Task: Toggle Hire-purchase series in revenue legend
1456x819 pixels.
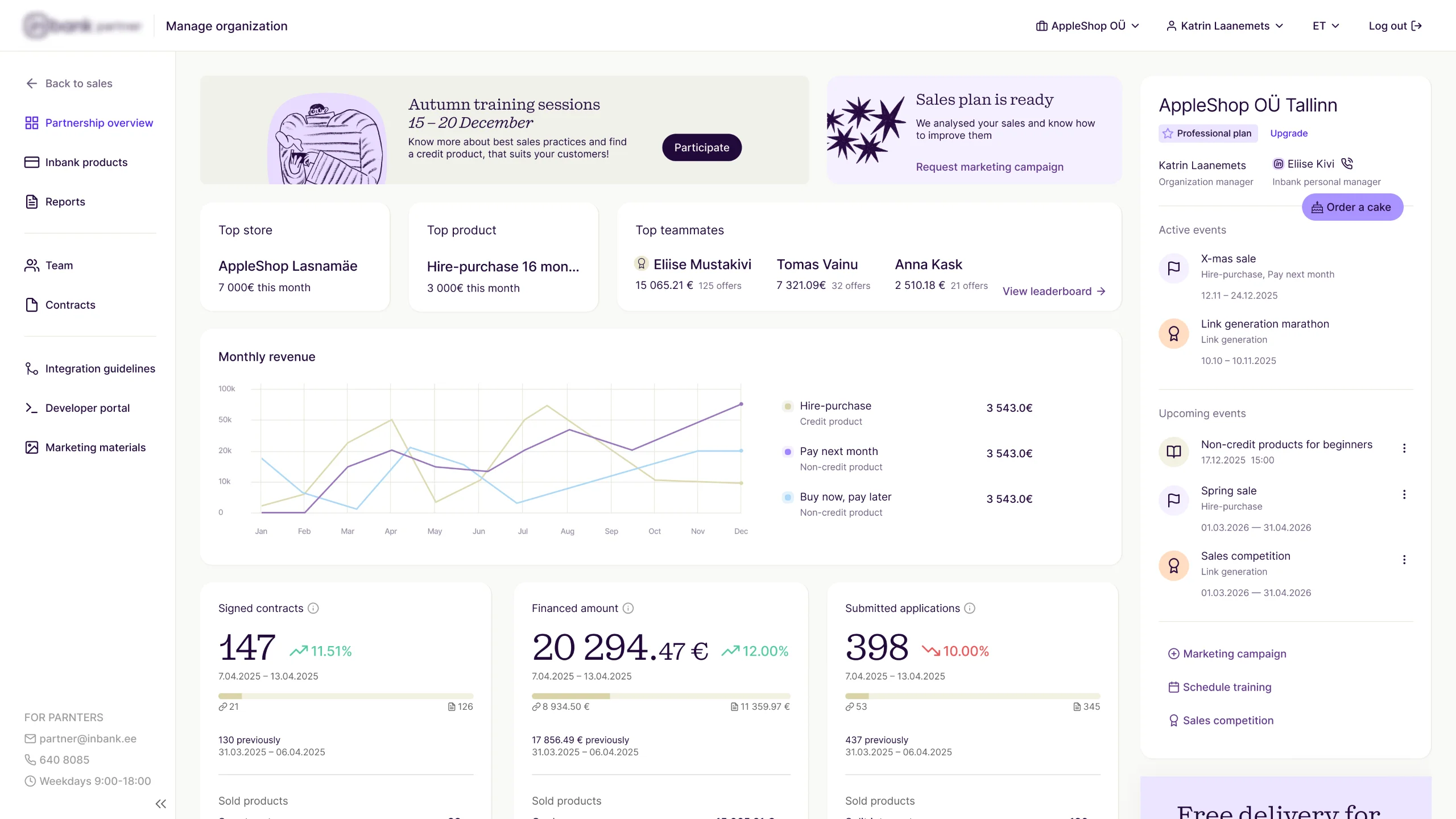Action: [x=788, y=406]
